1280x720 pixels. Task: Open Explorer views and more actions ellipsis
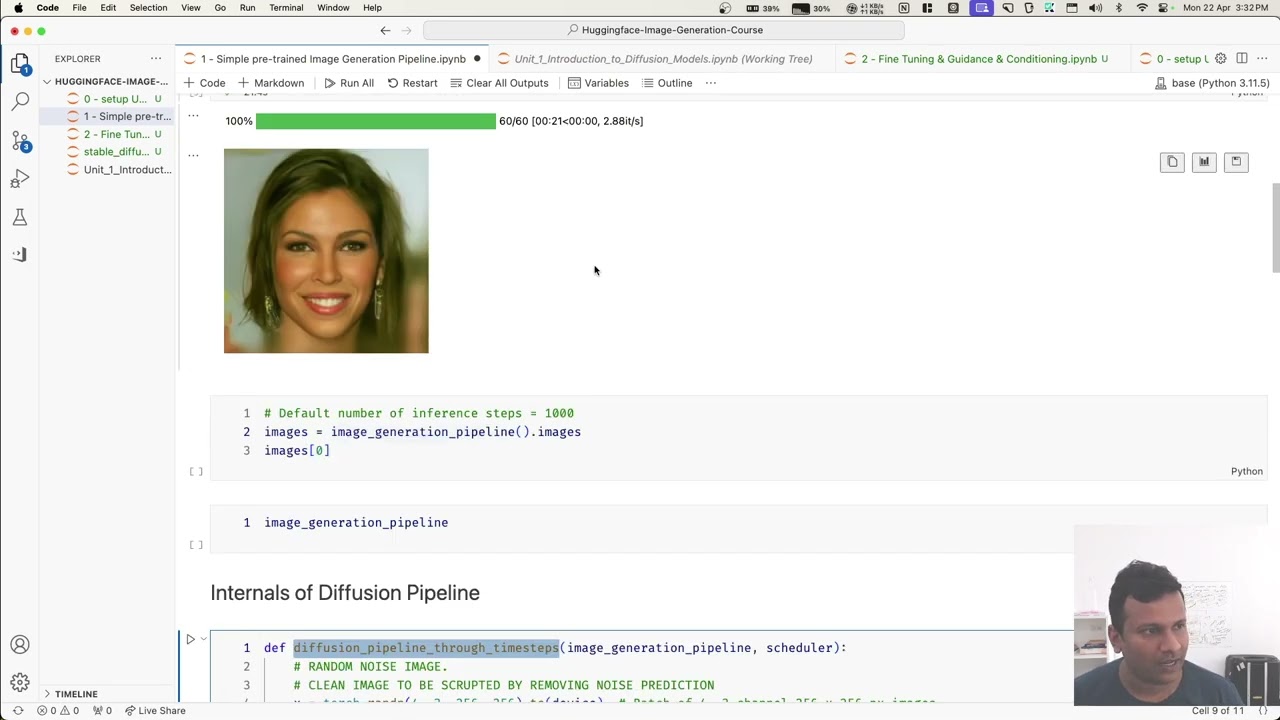(x=156, y=59)
